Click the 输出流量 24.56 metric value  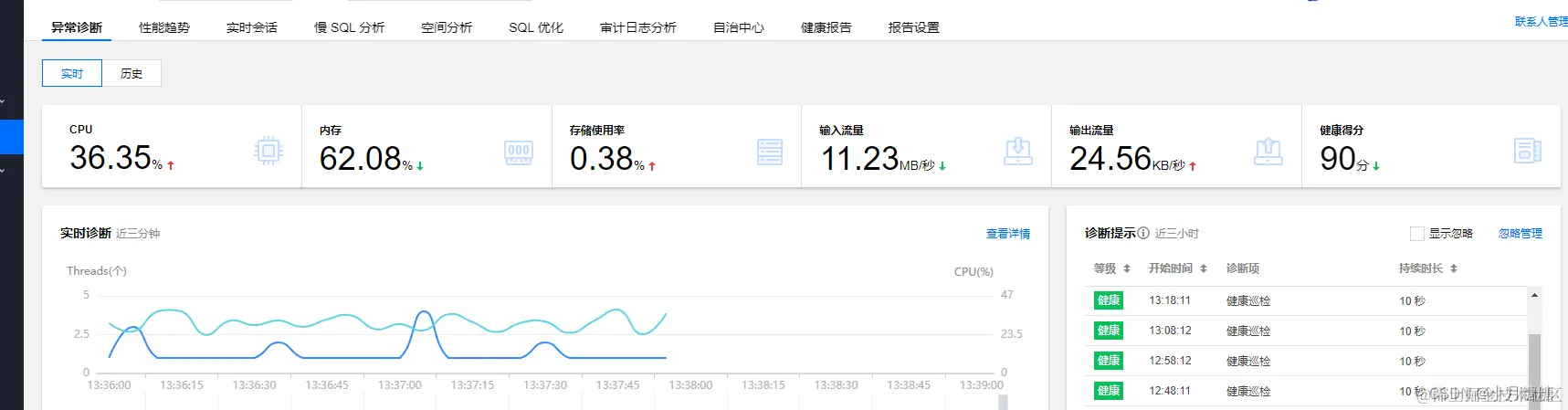pos(1110,159)
